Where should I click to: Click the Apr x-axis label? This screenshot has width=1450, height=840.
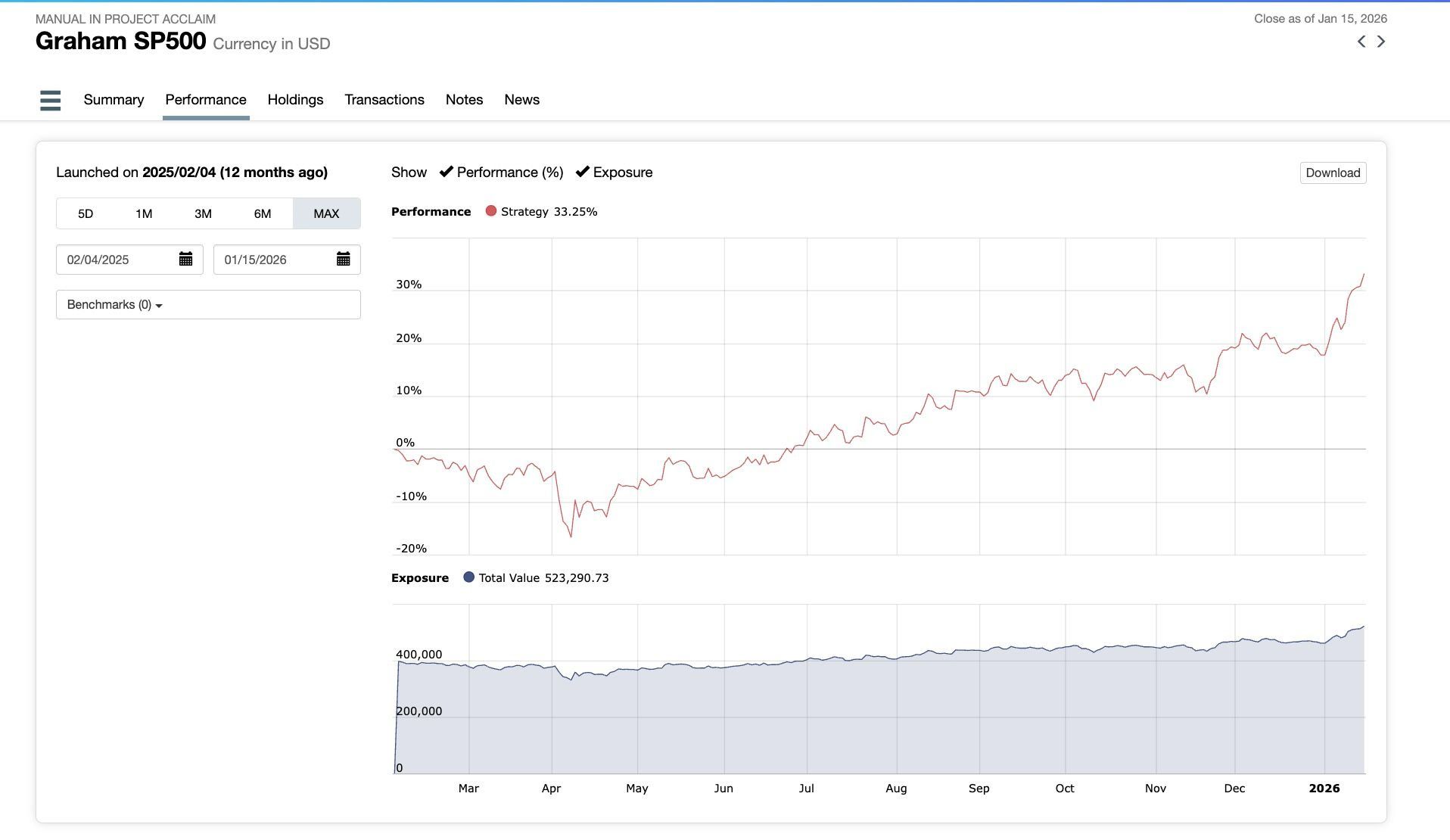(551, 789)
